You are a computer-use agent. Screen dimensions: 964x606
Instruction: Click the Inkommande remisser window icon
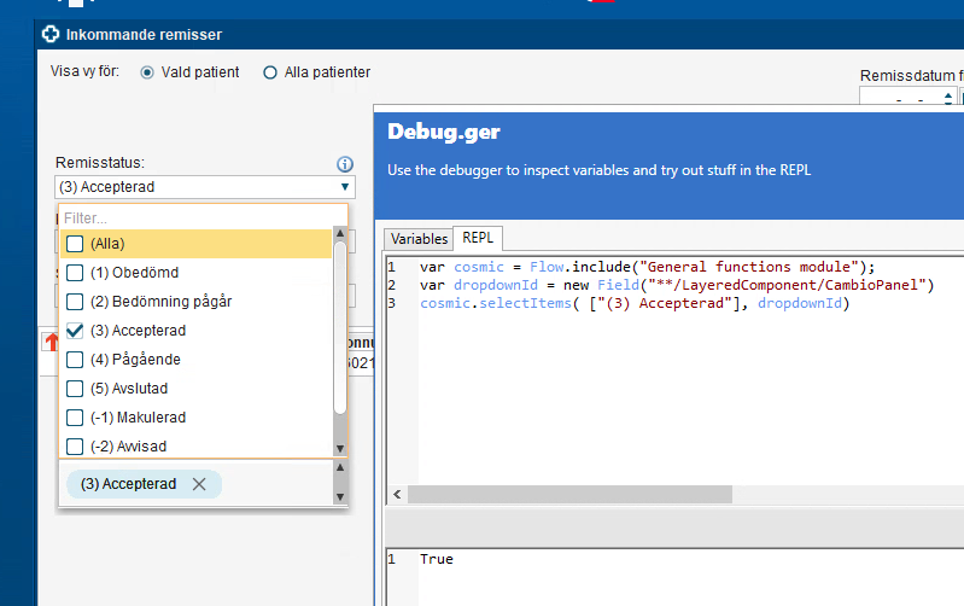pos(51,35)
